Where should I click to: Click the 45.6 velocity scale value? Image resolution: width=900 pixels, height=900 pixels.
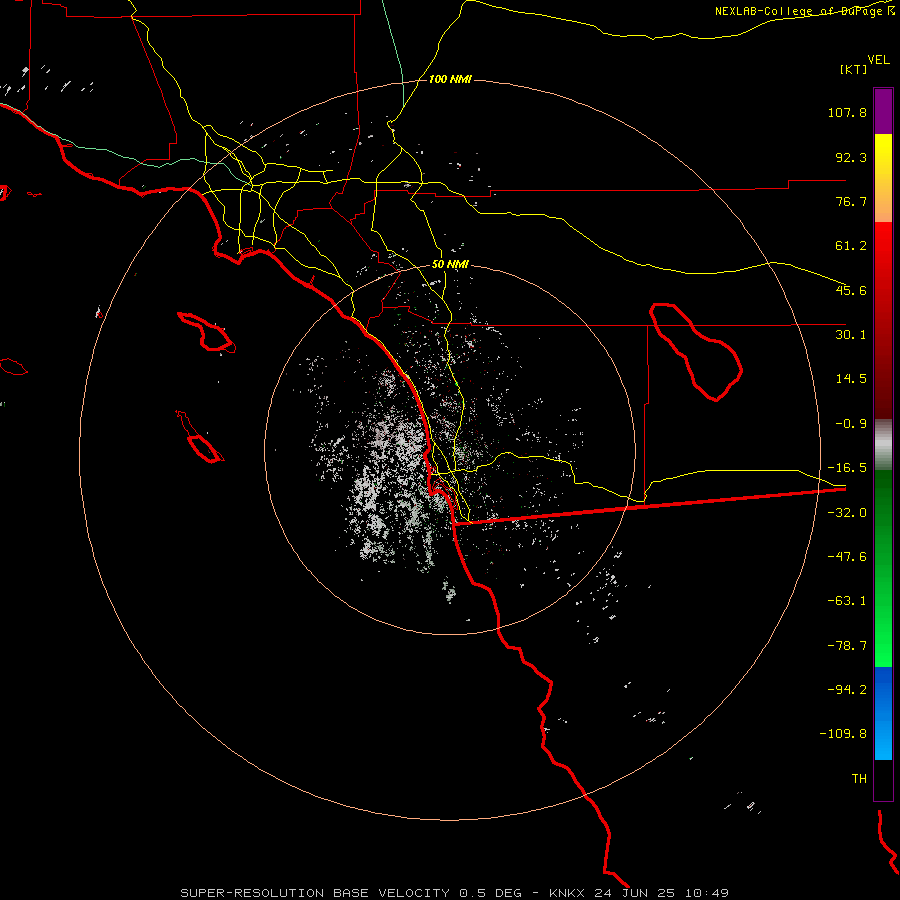pyautogui.click(x=851, y=290)
